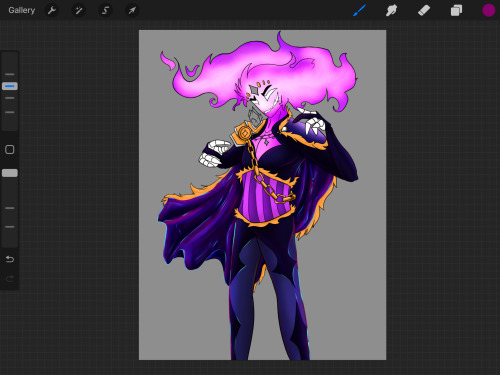Image resolution: width=500 pixels, height=375 pixels.
Task: Open the Actions wrench menu
Action: (52, 10)
